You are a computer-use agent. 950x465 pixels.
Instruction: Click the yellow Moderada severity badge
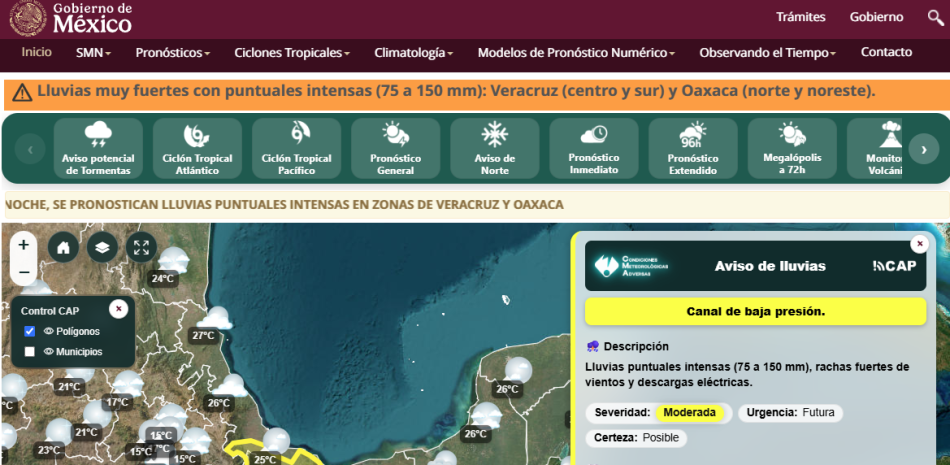point(690,413)
